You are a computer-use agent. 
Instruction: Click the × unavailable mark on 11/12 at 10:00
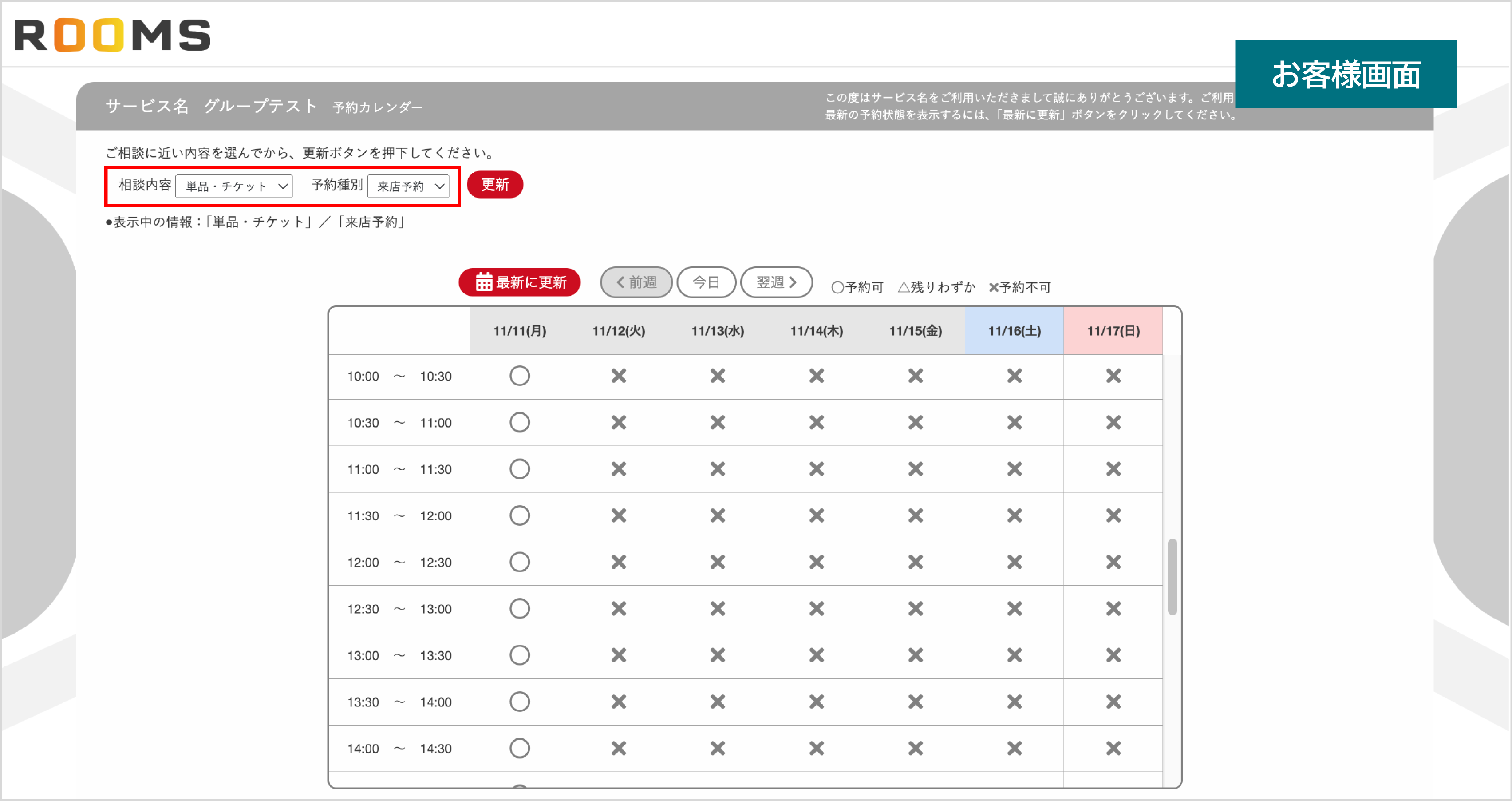point(618,376)
